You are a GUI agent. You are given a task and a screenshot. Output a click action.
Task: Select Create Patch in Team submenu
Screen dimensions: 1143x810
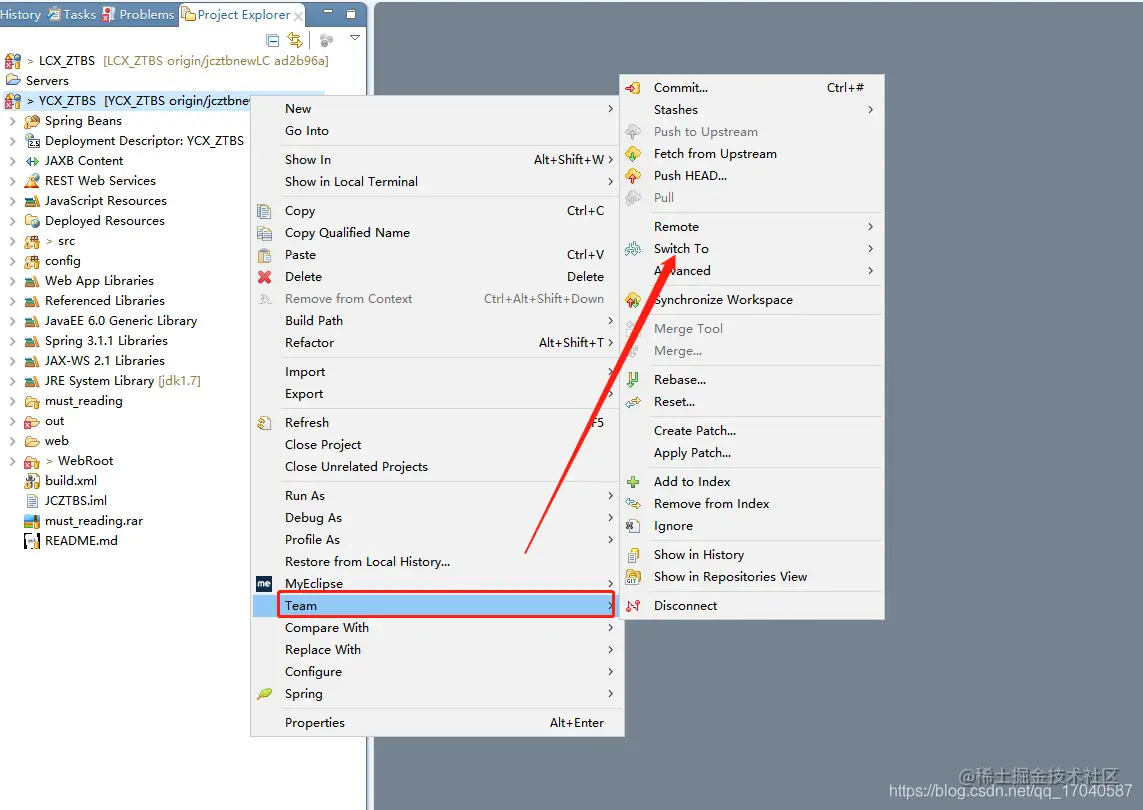tap(752, 431)
